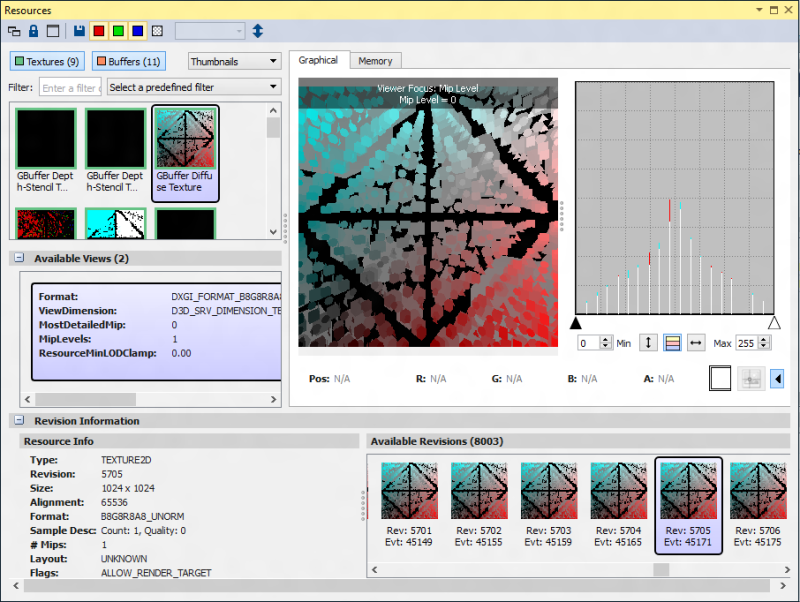
Task: Click the lock icon in the toolbar
Action: 33,31
